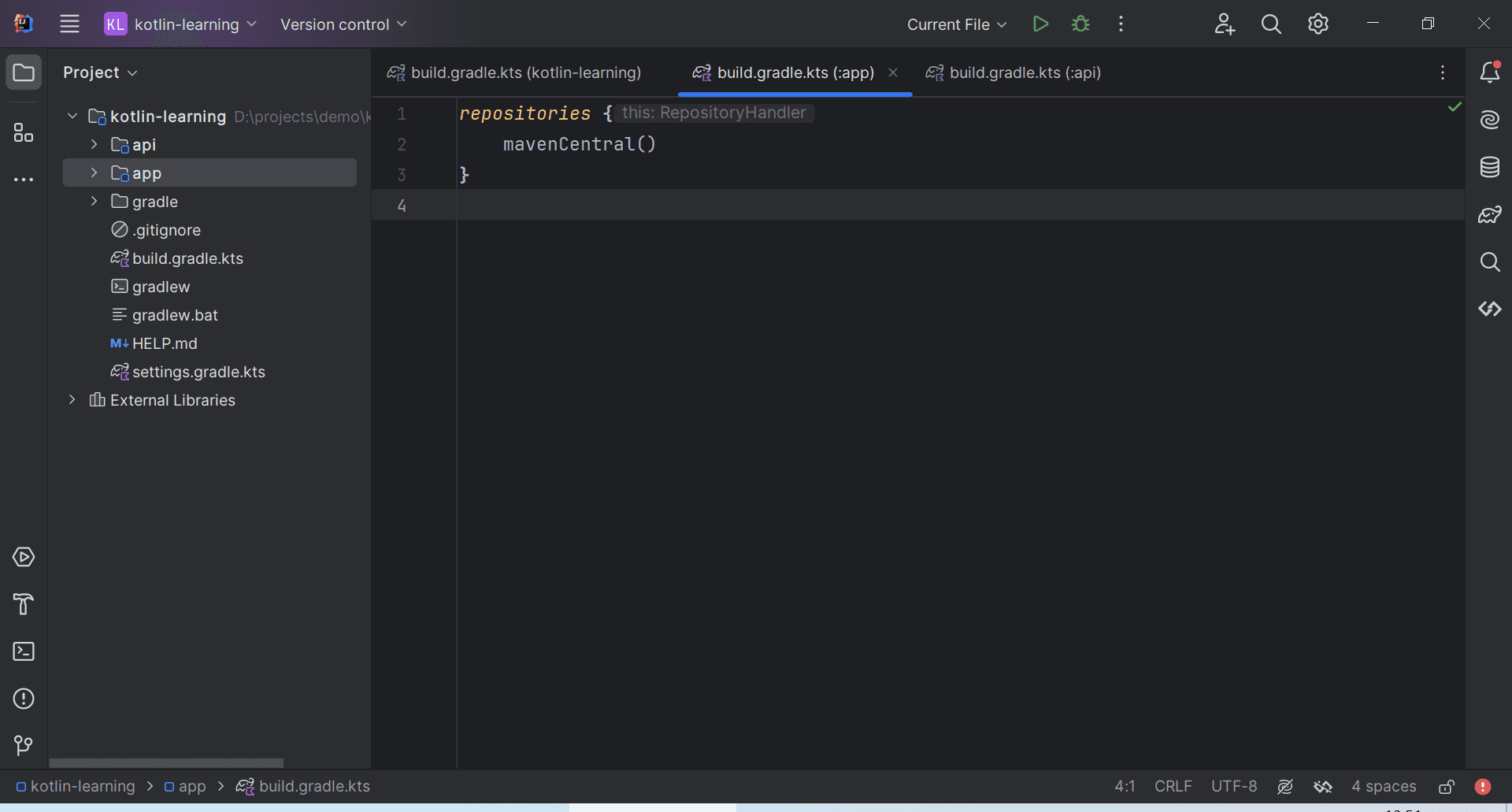Collapse the kotlin-learning root node
The width and height of the screenshot is (1512, 812).
pos(72,116)
